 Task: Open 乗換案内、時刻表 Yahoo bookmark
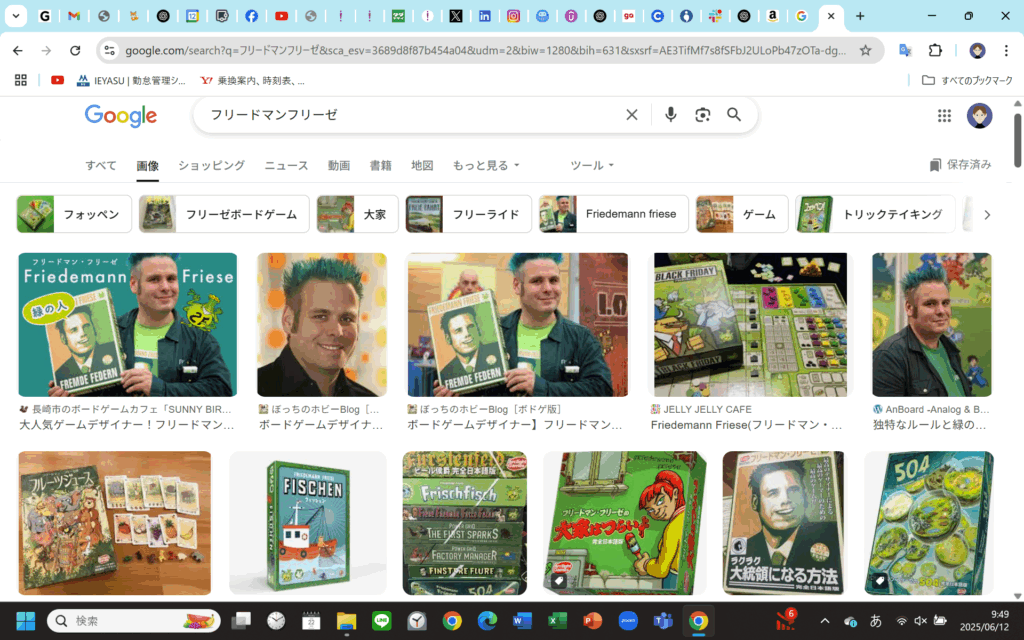click(252, 80)
